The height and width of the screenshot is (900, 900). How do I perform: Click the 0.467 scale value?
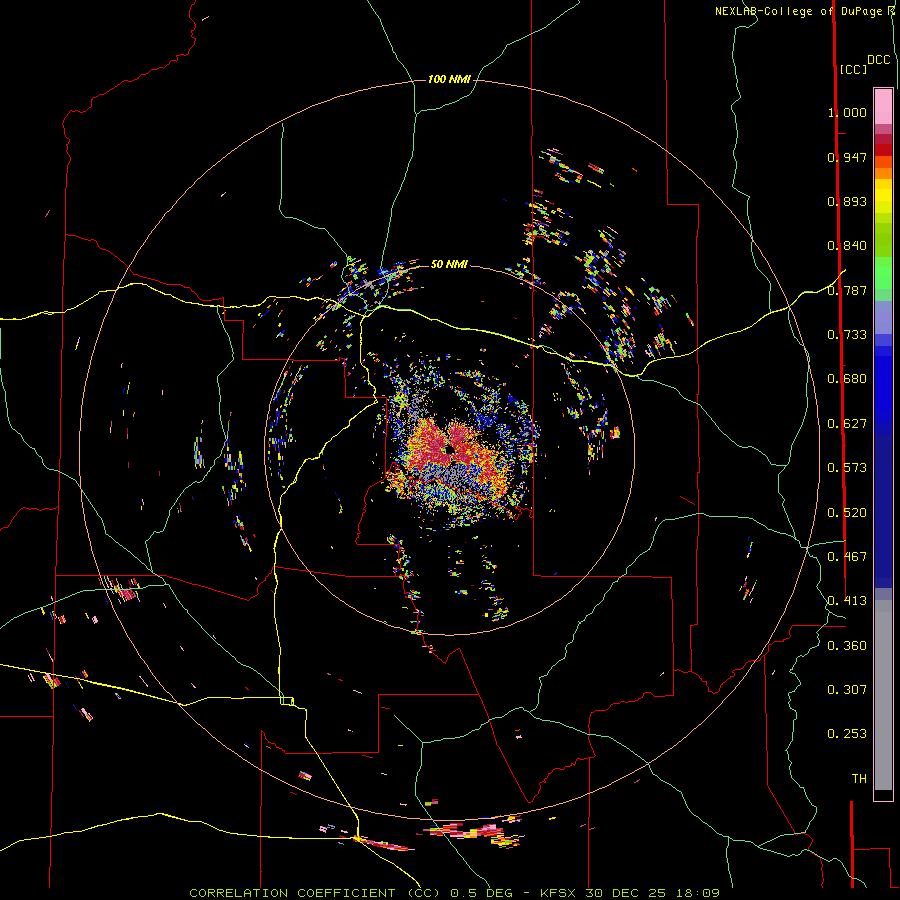coord(847,557)
